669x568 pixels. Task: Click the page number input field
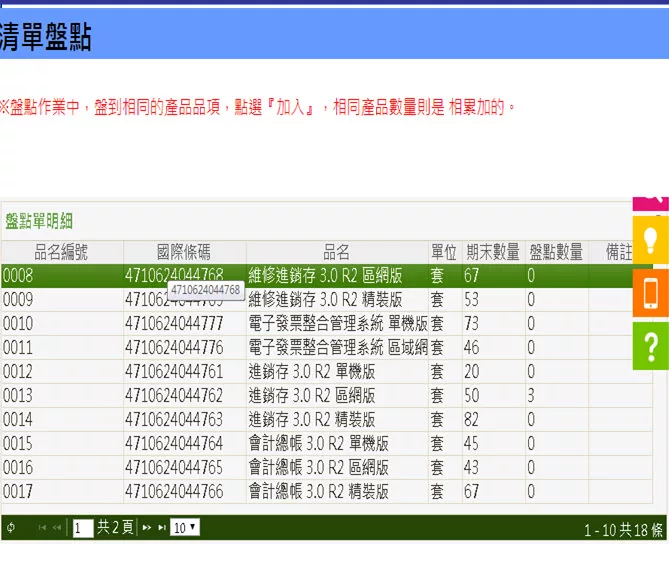[x=83, y=528]
